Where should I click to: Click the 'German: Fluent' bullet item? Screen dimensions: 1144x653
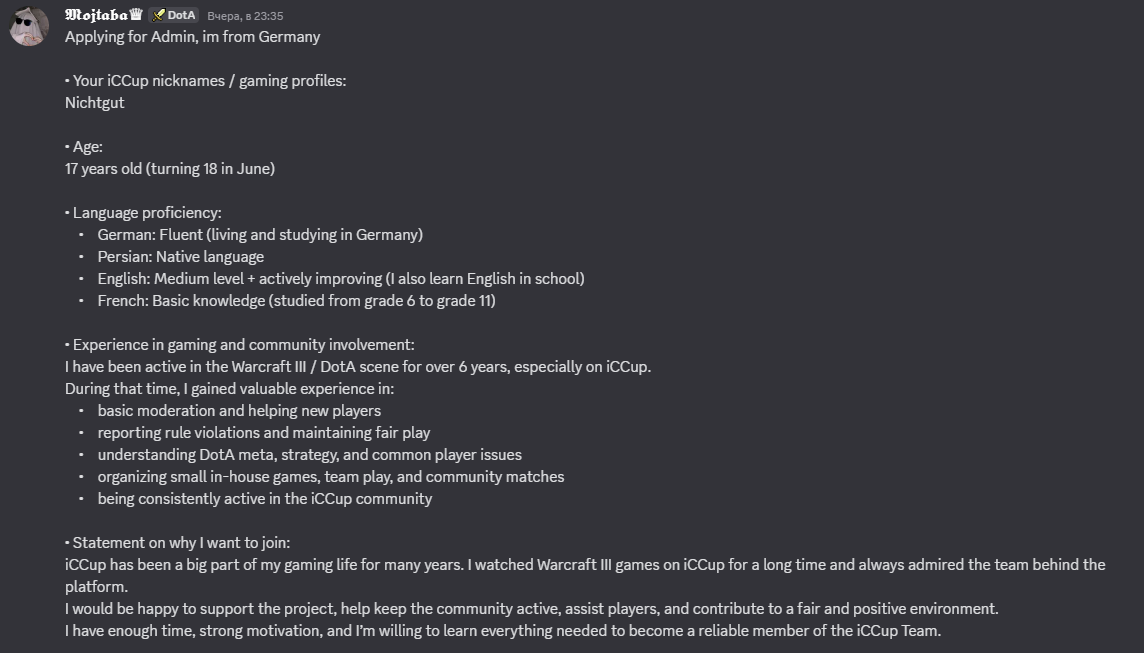(x=260, y=235)
